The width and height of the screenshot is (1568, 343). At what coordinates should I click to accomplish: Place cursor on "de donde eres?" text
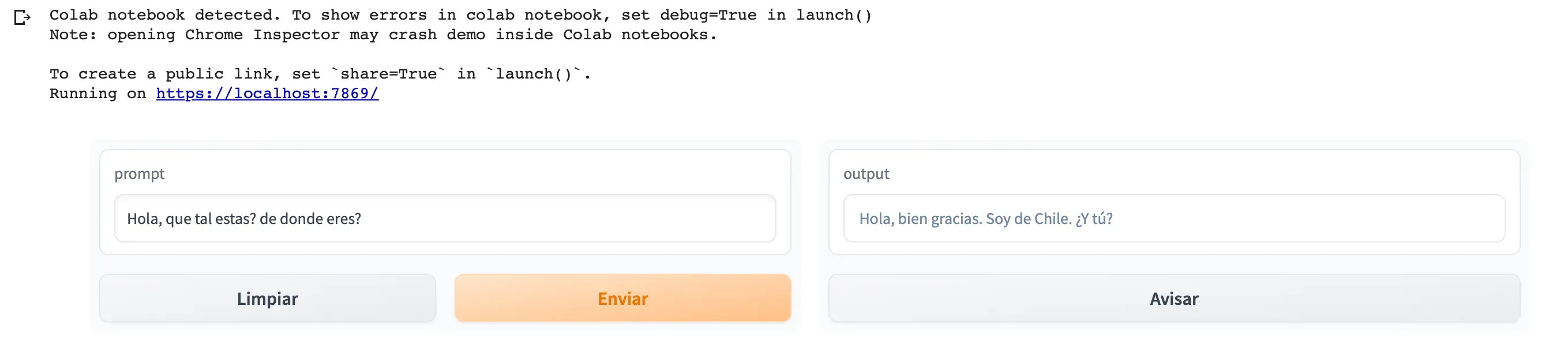point(310,219)
